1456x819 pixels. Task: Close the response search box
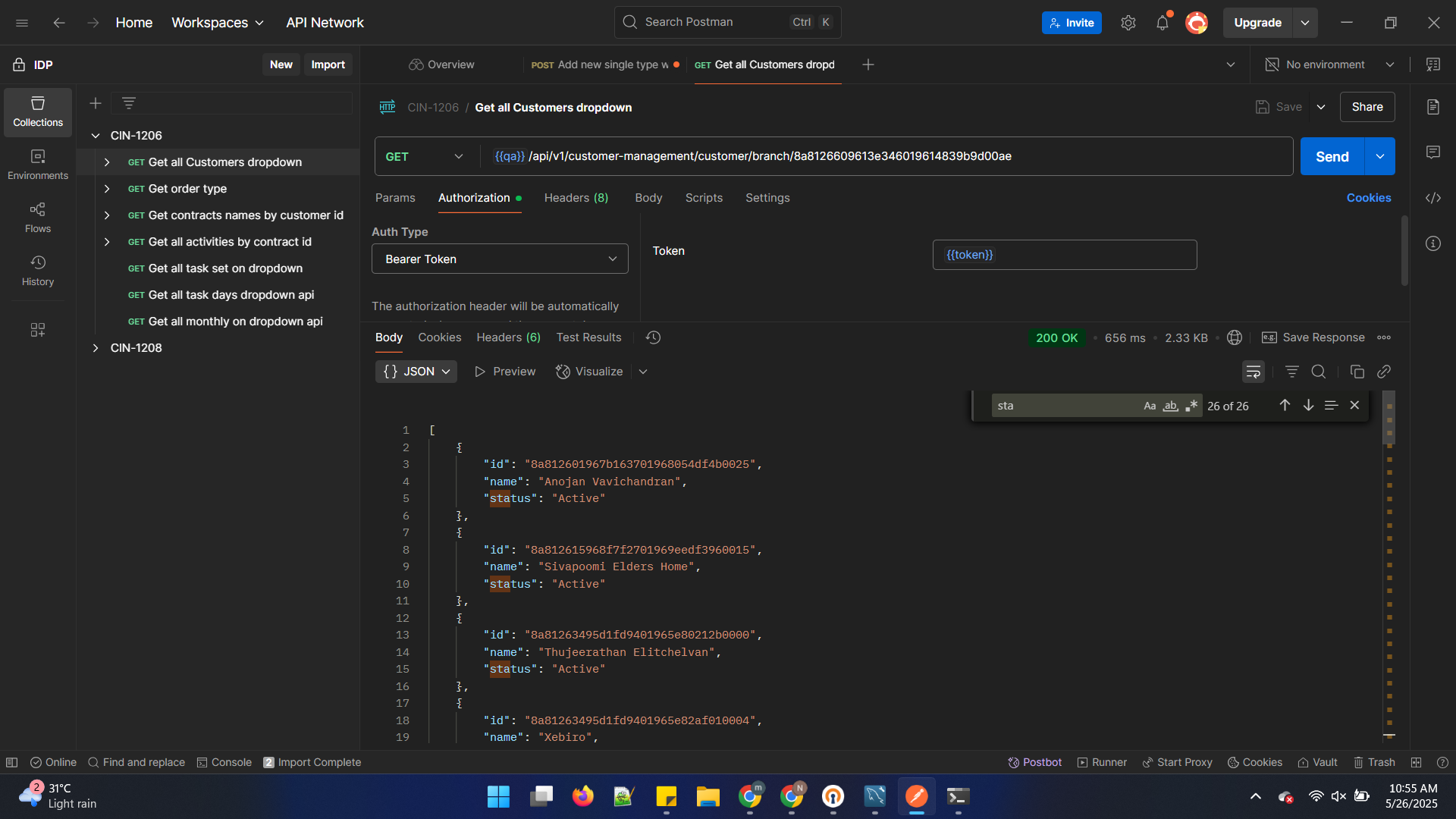pyautogui.click(x=1354, y=405)
